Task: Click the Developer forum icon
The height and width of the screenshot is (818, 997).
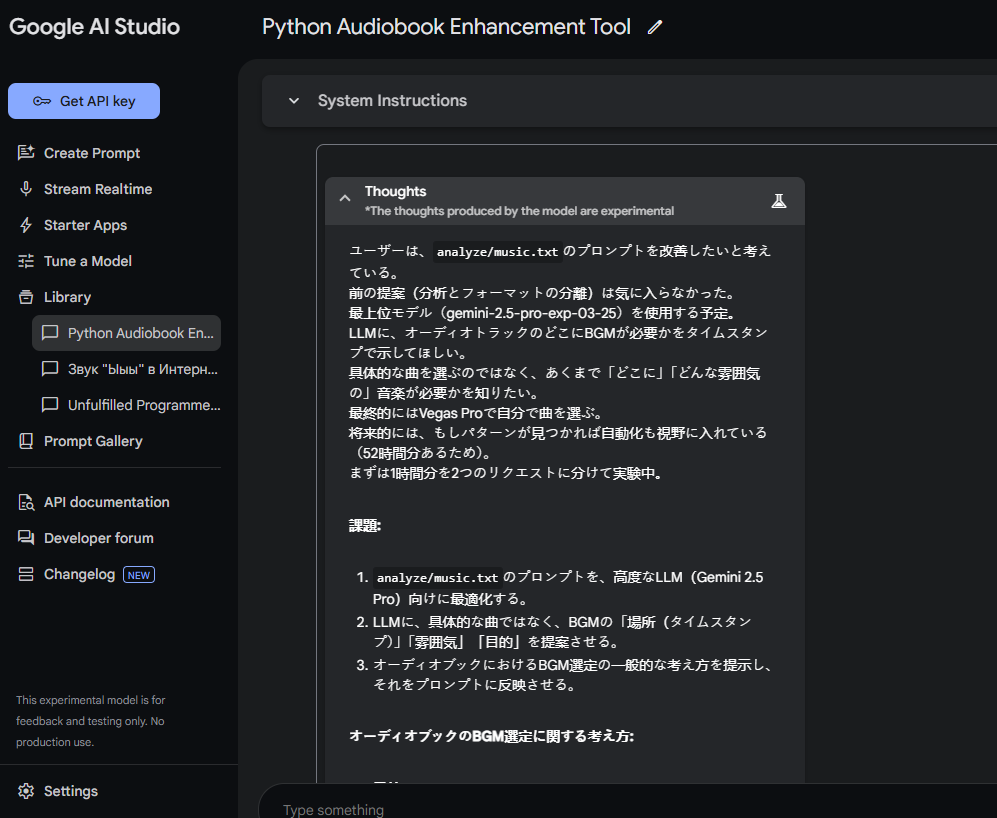Action: [26, 538]
